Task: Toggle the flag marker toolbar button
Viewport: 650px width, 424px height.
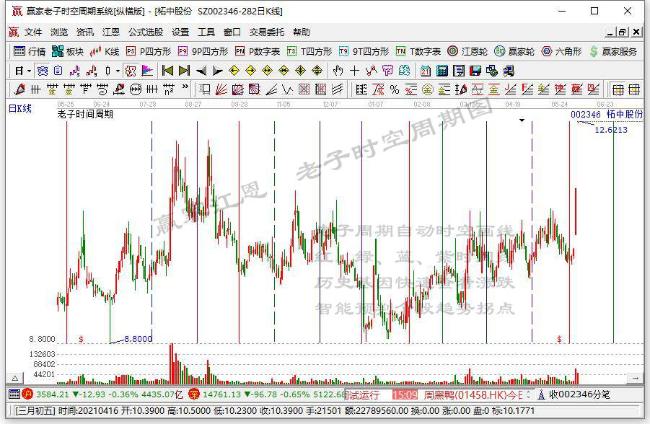Action: 147,71
